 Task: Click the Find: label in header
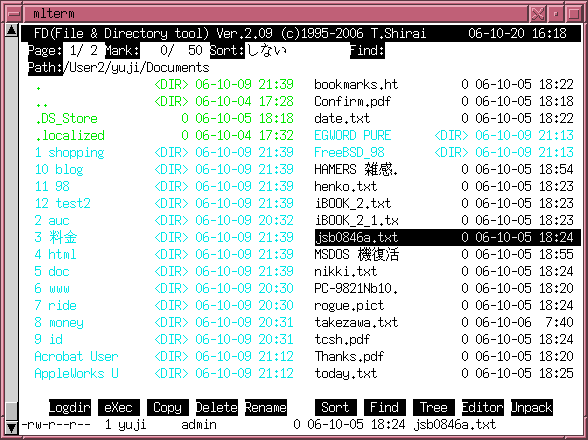click(x=367, y=50)
